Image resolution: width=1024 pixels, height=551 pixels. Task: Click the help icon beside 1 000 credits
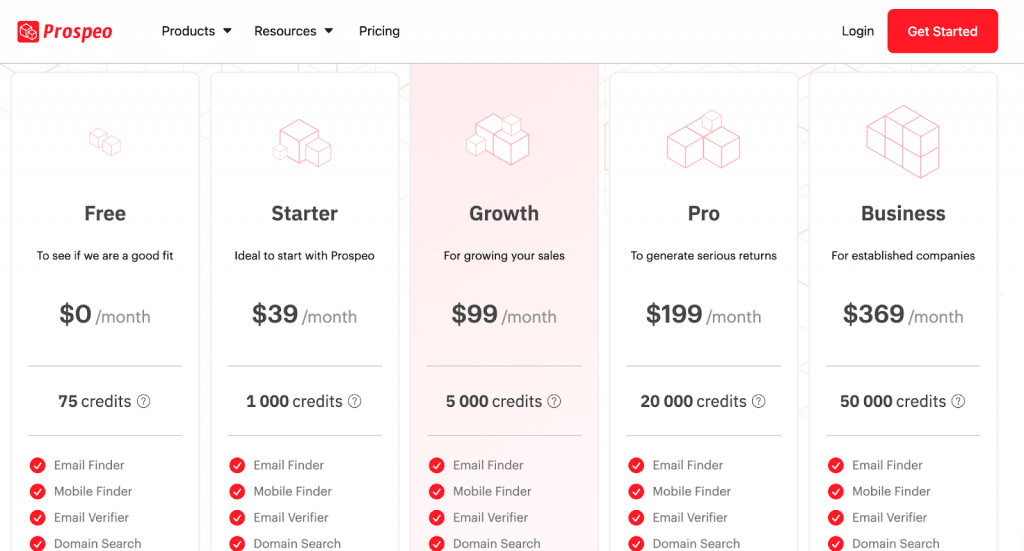pyautogui.click(x=355, y=401)
